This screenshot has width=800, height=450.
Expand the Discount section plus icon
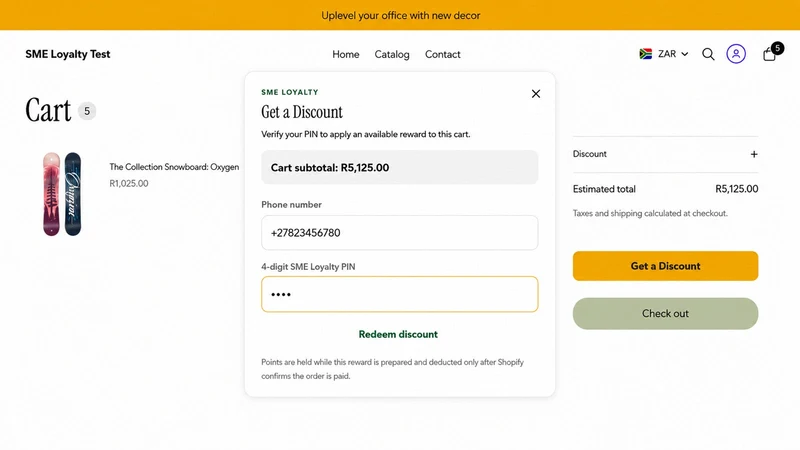754,154
